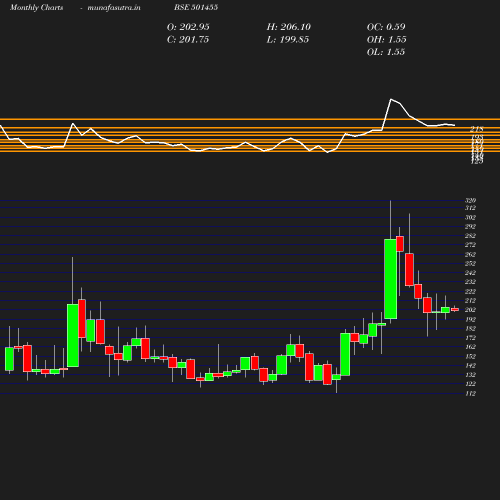Select the high value "H: 206.10"
The width and height of the screenshot is (500, 500).
289,27
